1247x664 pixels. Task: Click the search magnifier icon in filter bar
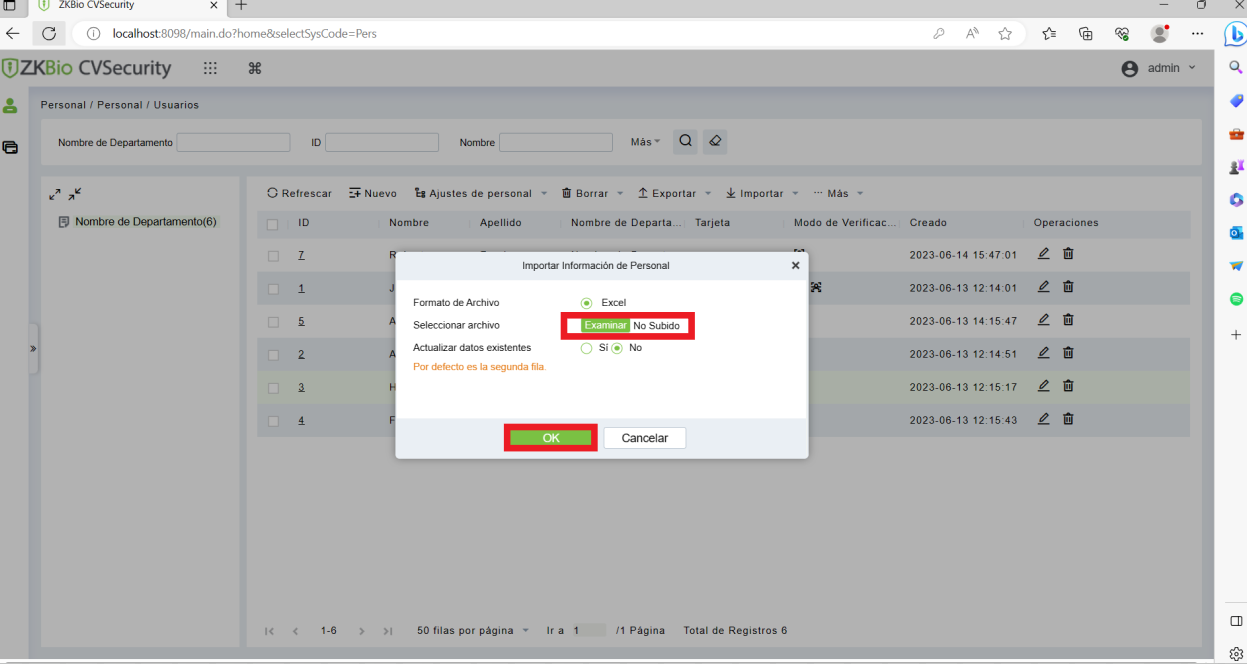(x=686, y=142)
